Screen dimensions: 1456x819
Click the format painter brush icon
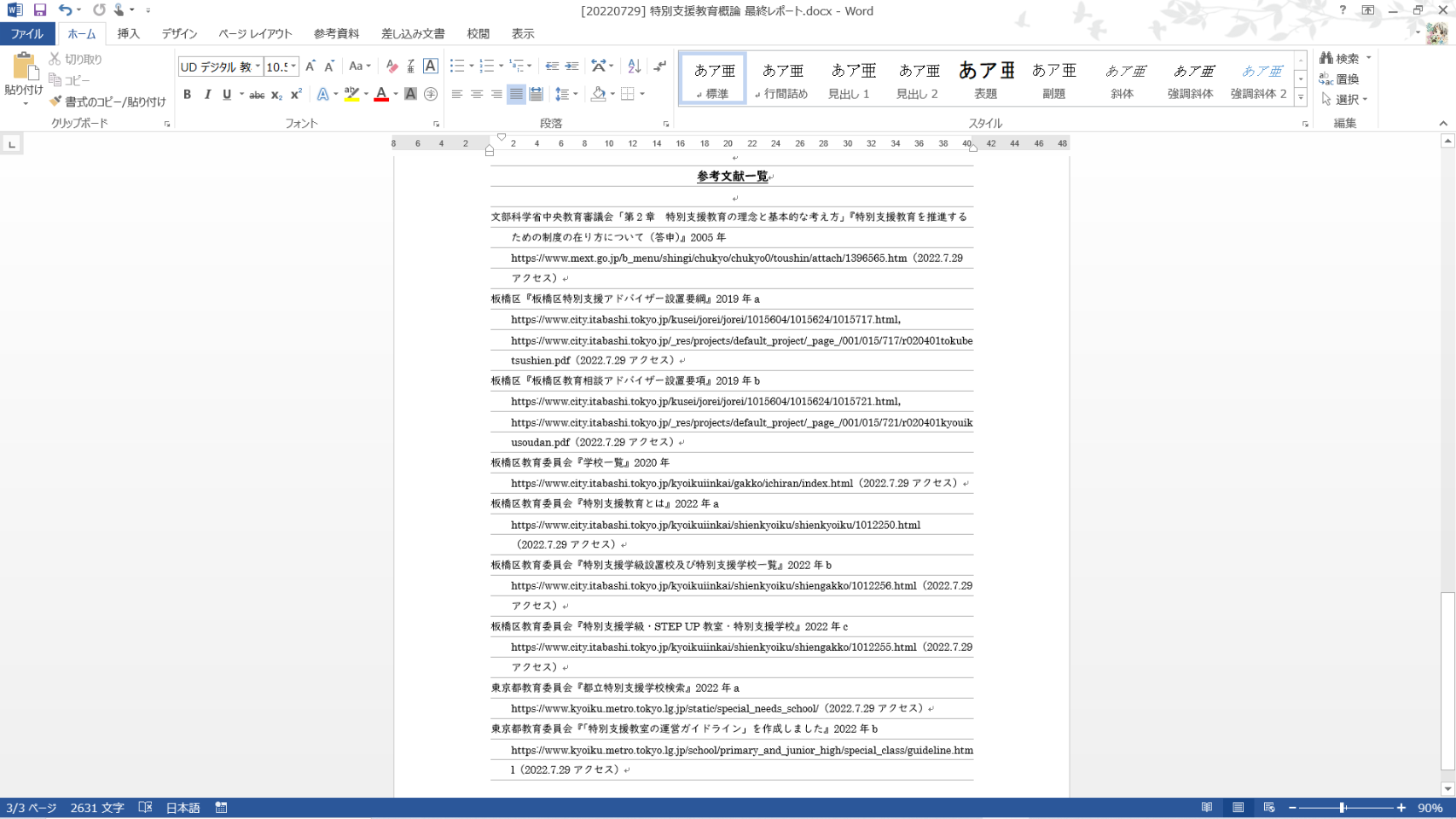pyautogui.click(x=56, y=102)
